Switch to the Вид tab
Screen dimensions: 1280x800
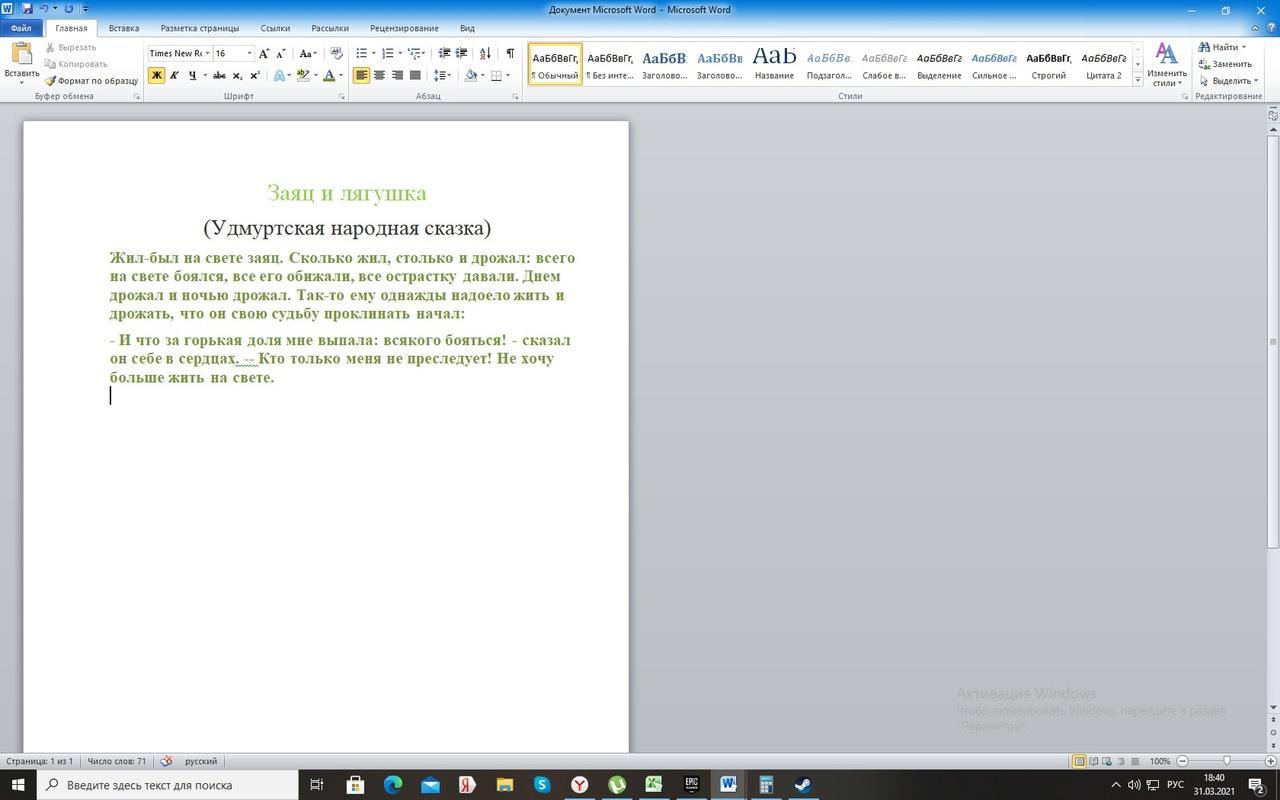click(x=467, y=29)
